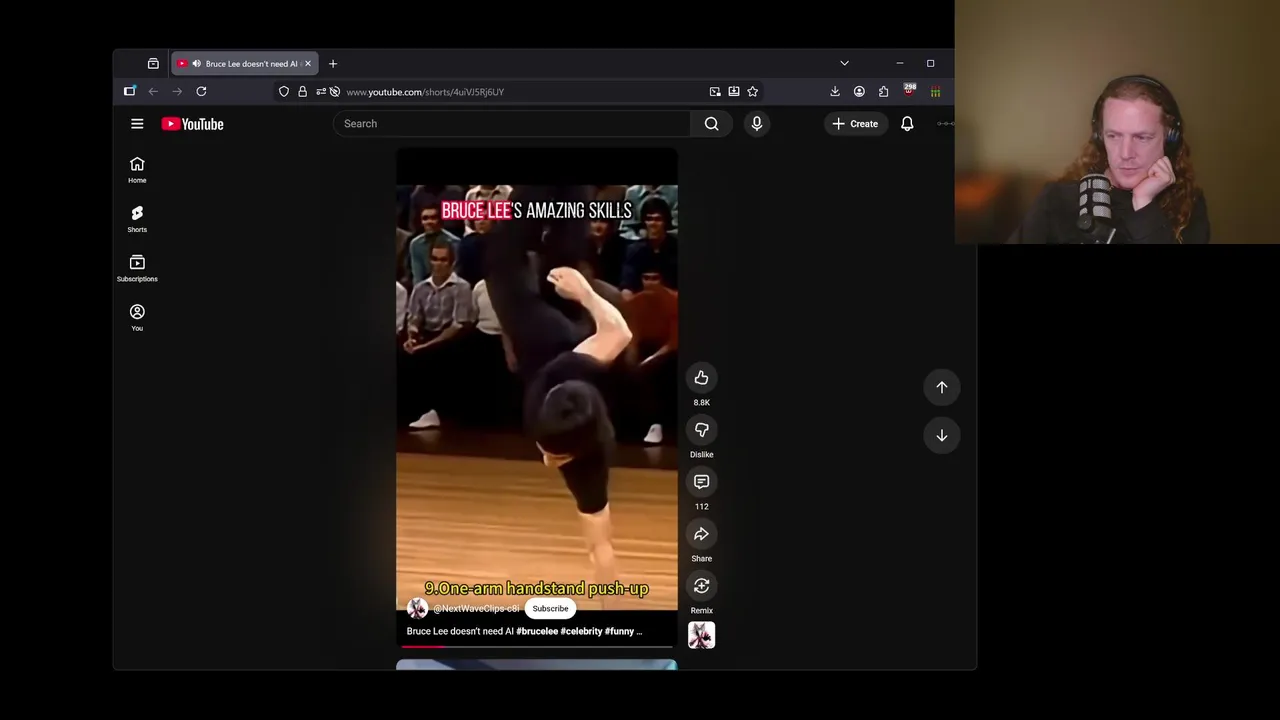Open the #funny hashtag link
The height and width of the screenshot is (720, 1280).
619,631
